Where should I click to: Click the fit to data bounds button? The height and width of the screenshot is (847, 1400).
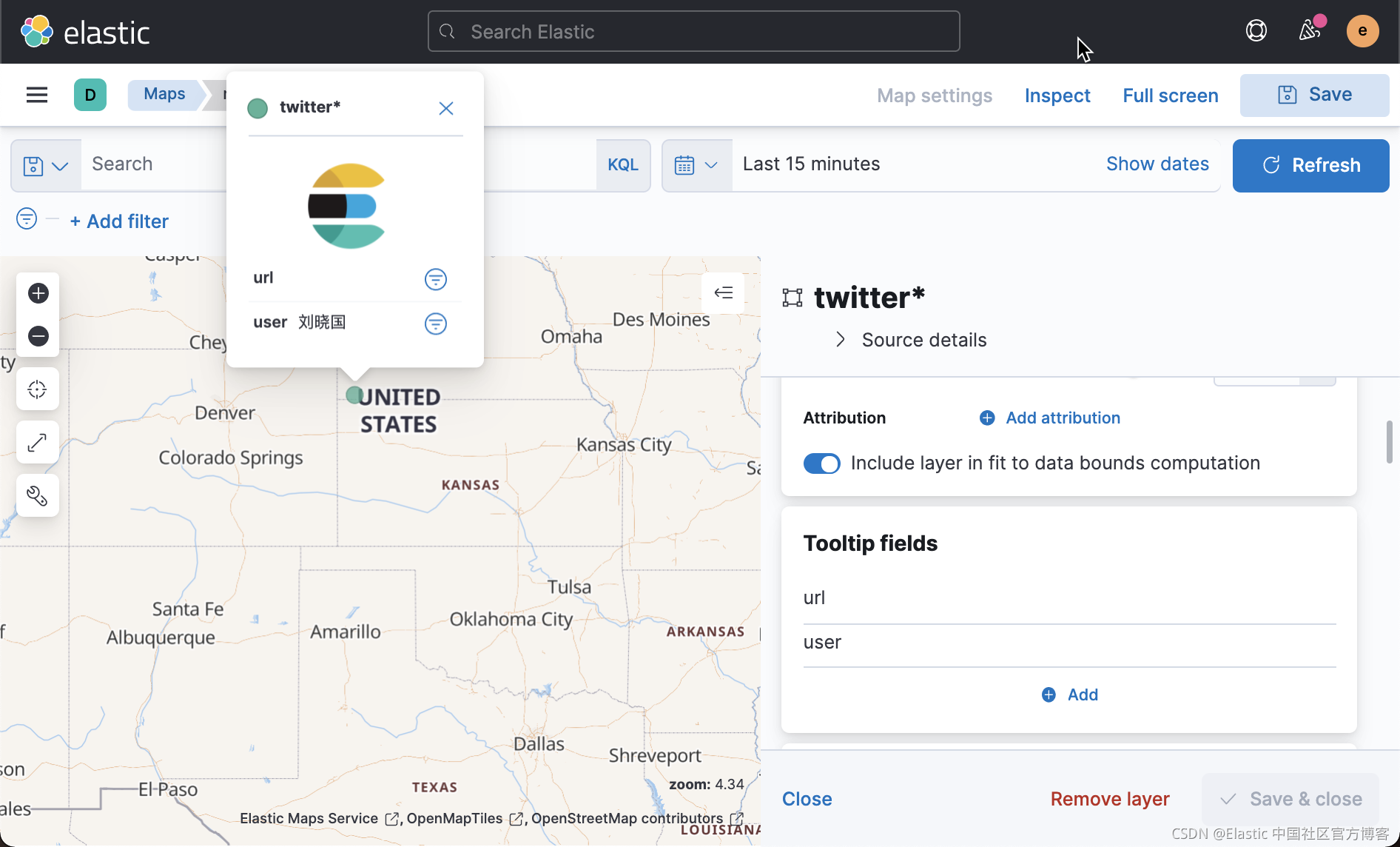click(38, 389)
